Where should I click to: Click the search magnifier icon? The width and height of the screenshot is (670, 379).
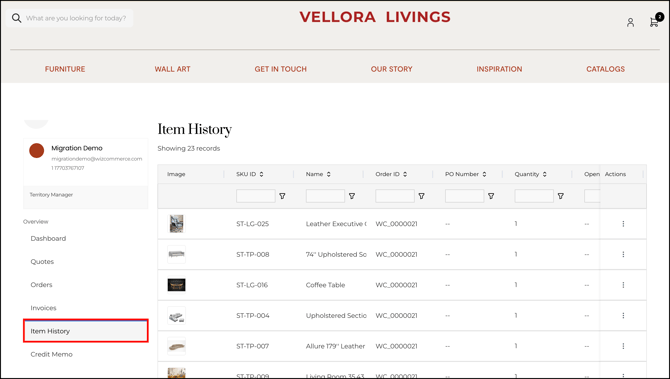click(16, 18)
